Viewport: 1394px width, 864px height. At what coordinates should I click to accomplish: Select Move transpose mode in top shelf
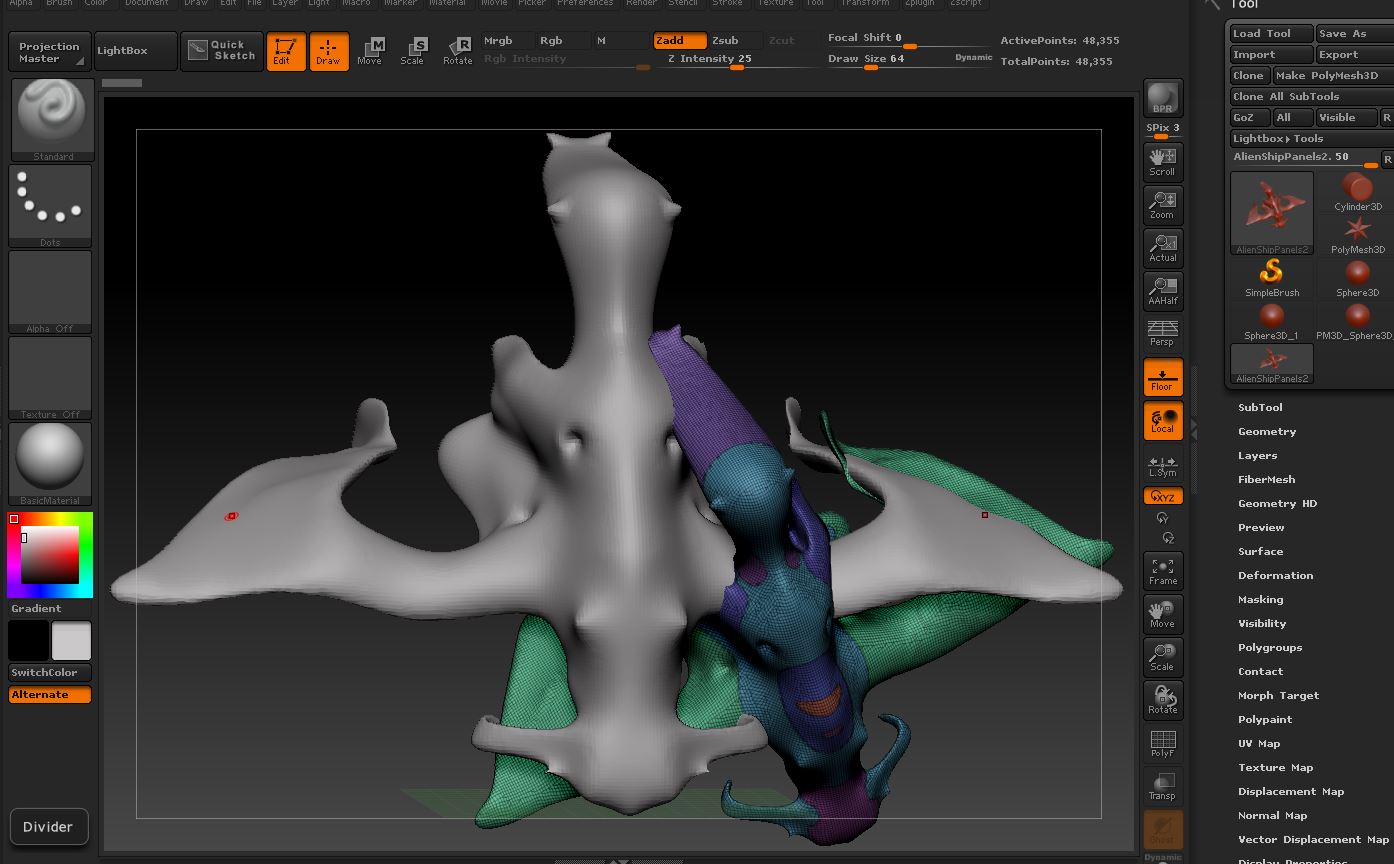pyautogui.click(x=370, y=51)
